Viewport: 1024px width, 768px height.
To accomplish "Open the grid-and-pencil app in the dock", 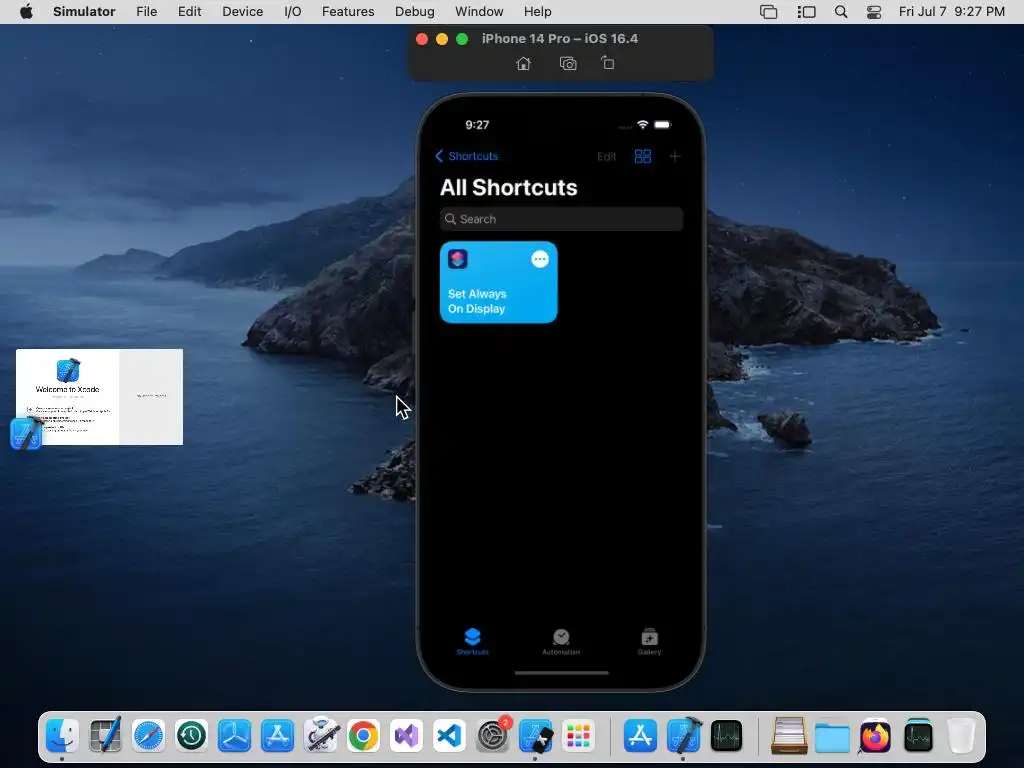I will tap(105, 736).
